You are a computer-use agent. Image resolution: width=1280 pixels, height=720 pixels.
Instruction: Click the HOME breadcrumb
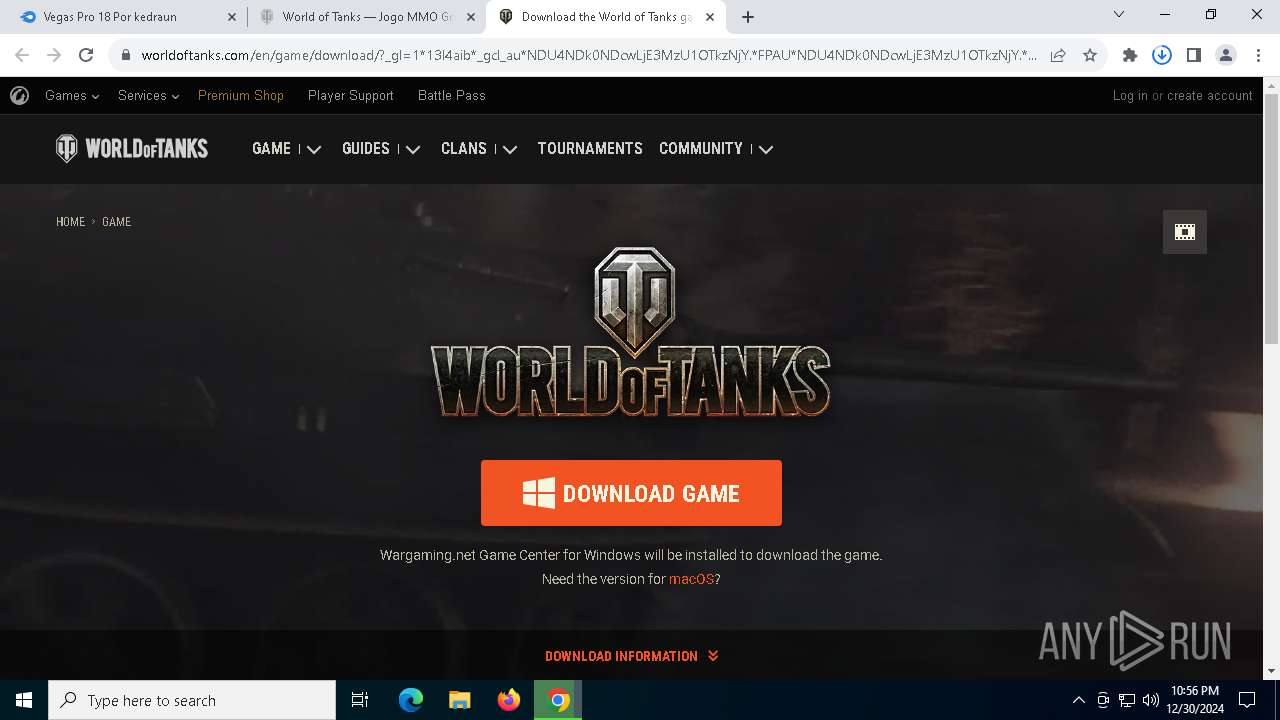point(70,222)
